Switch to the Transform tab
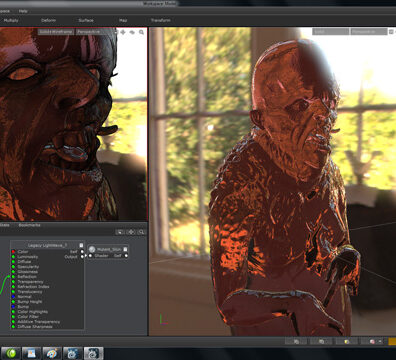This screenshot has width=396, height=360. tap(160, 20)
